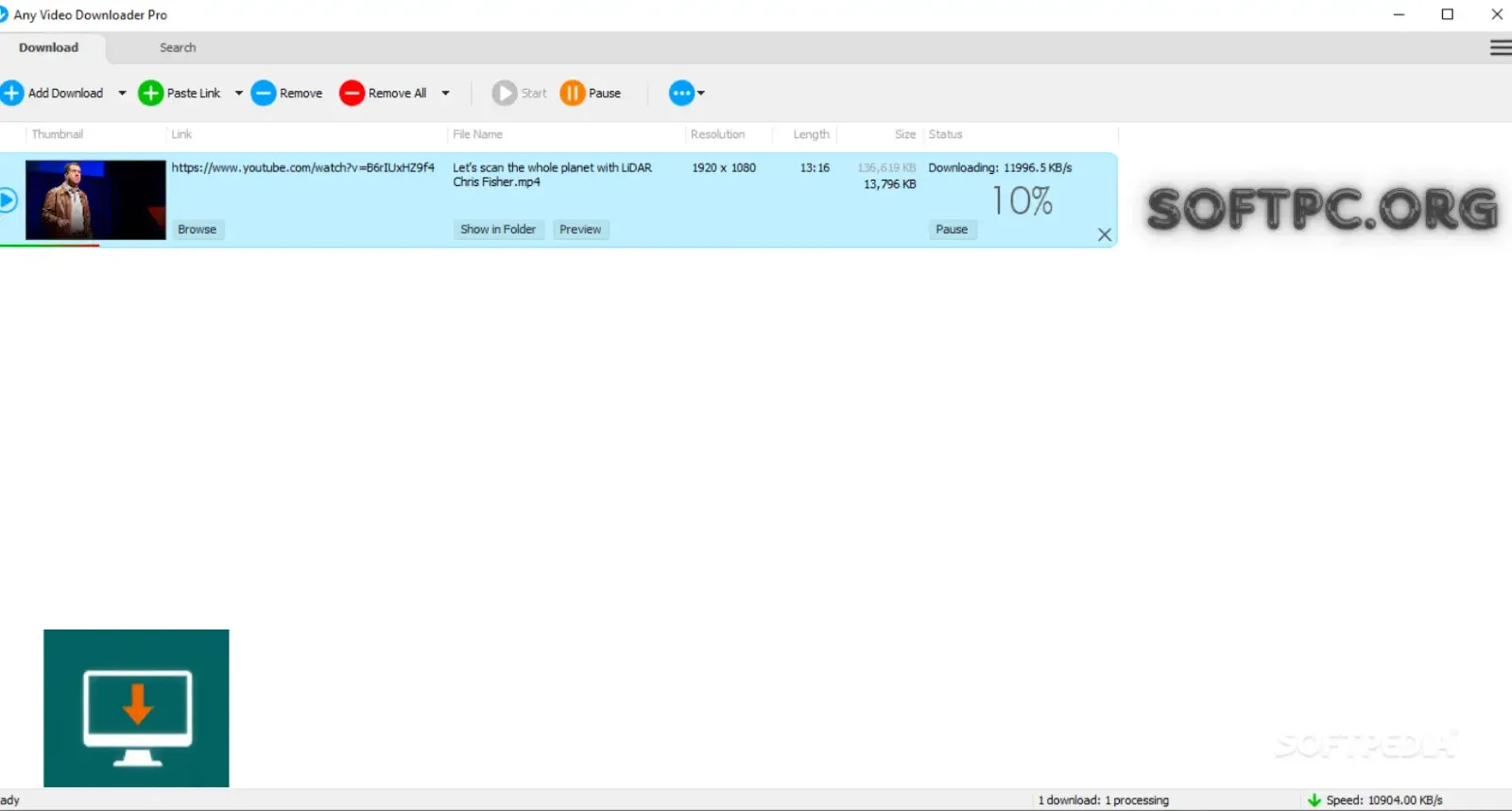This screenshot has height=811, width=1512.
Task: Click the 1920 x 1080 resolution value
Action: click(x=724, y=167)
